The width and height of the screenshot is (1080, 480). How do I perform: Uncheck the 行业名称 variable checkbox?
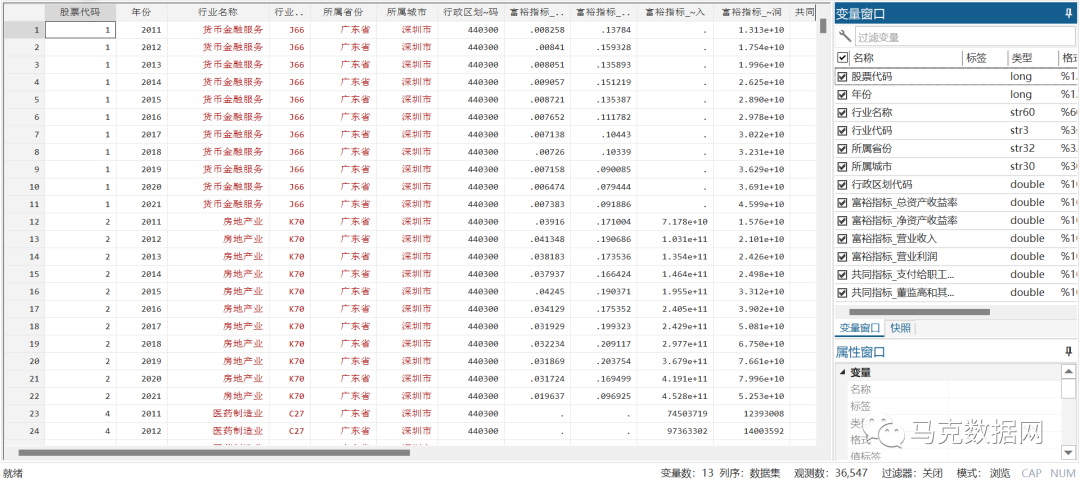(842, 112)
